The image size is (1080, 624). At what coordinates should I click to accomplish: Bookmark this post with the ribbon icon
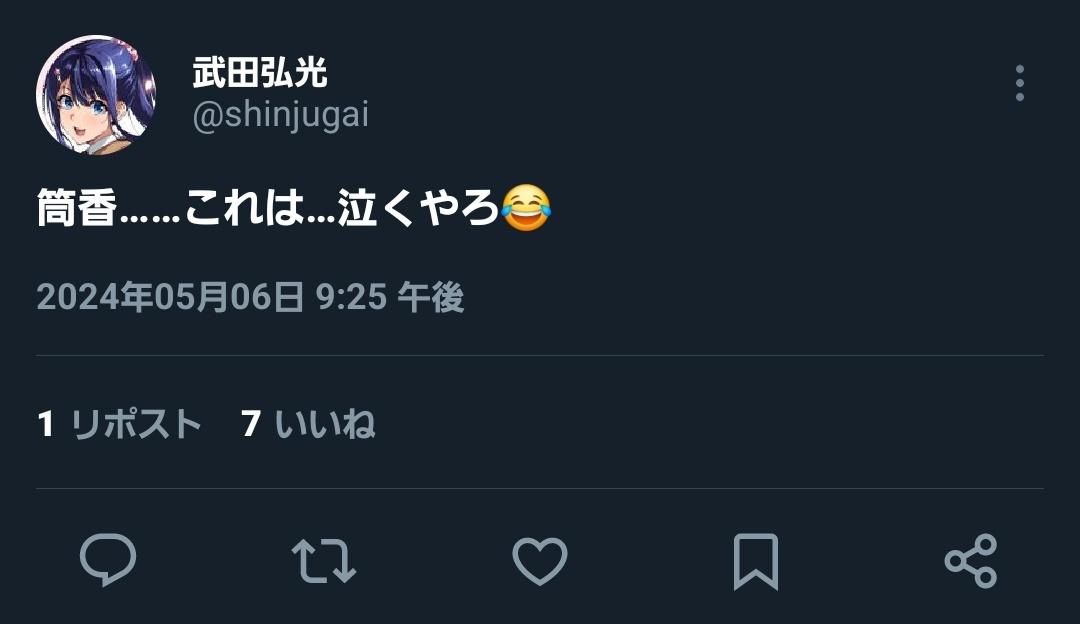[756, 561]
